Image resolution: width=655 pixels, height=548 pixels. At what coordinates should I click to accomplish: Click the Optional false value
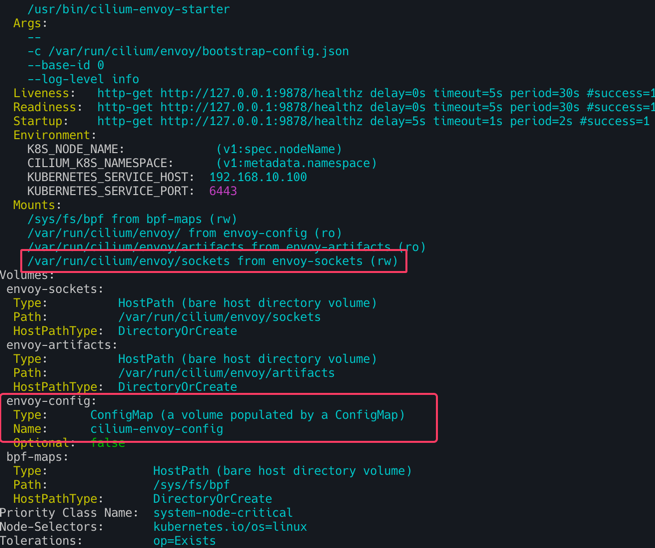[108, 443]
